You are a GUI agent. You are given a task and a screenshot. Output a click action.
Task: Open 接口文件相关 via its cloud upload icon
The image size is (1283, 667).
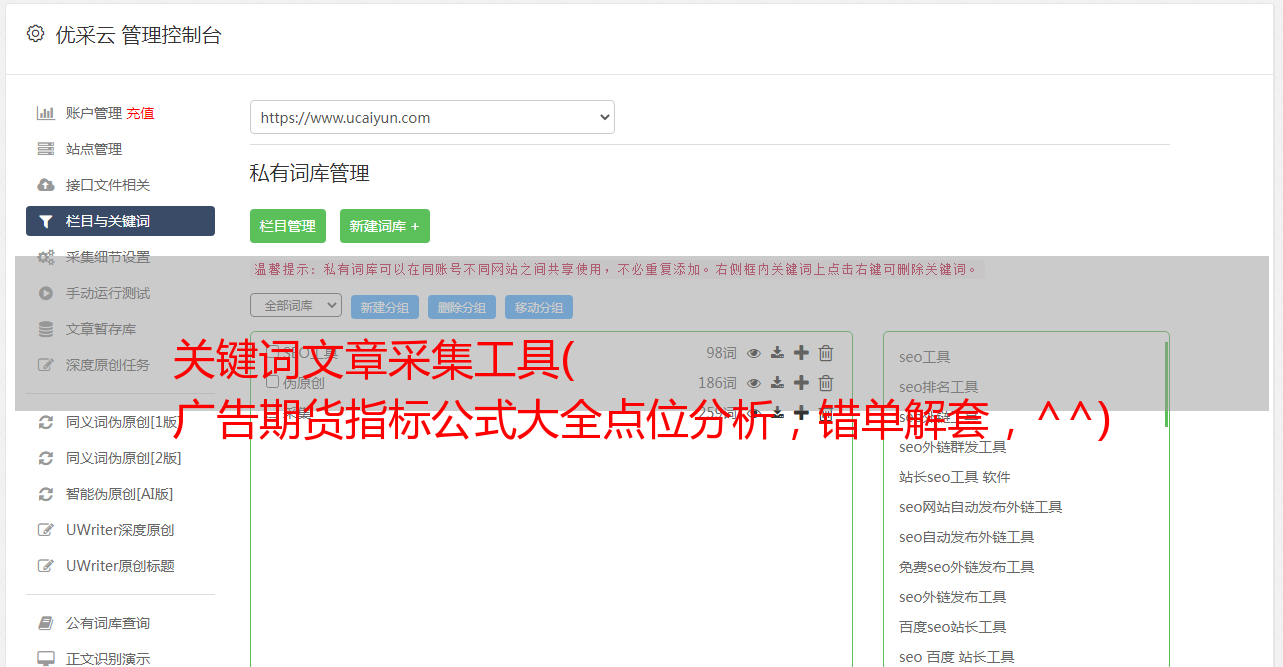(x=46, y=185)
